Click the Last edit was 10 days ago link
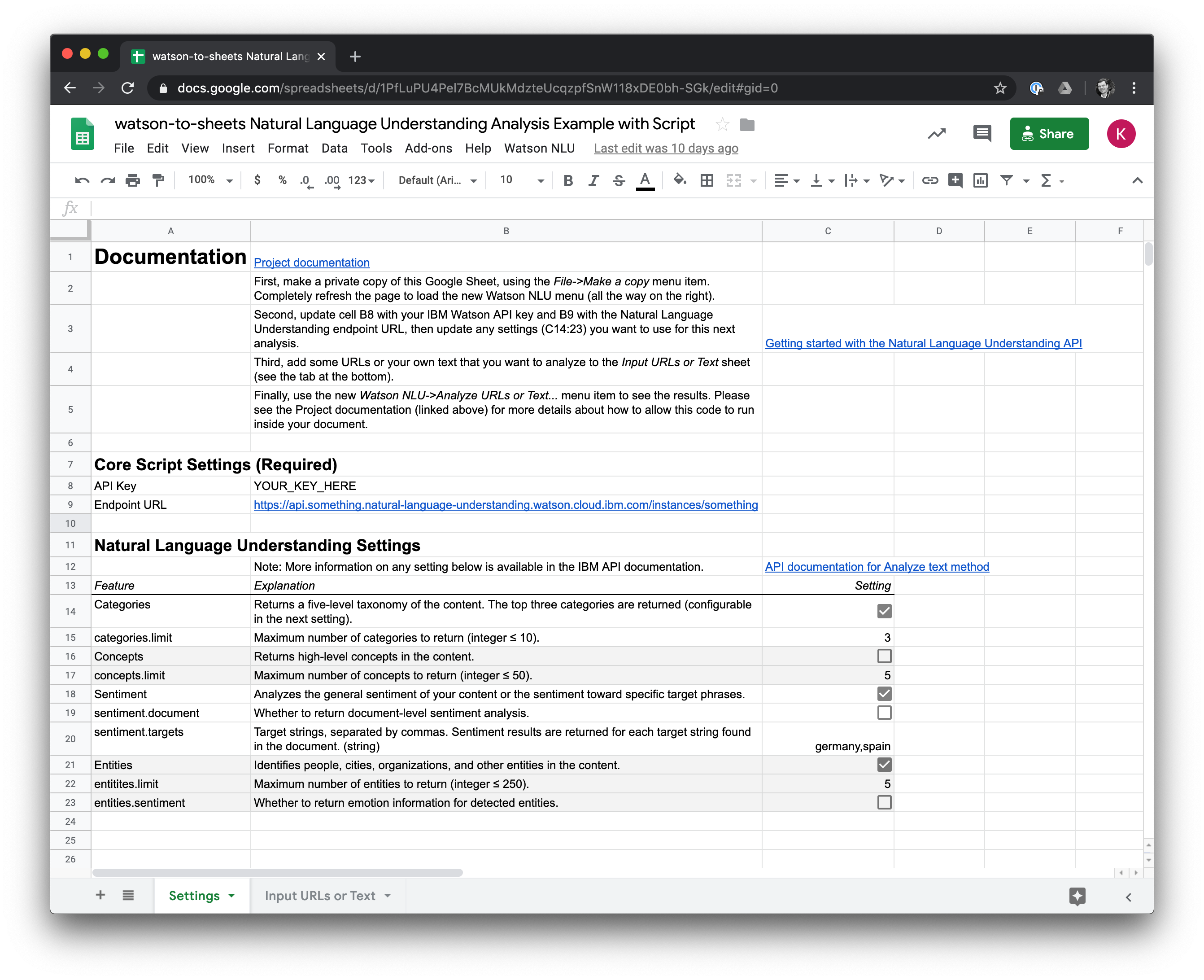1204x980 pixels. [666, 149]
